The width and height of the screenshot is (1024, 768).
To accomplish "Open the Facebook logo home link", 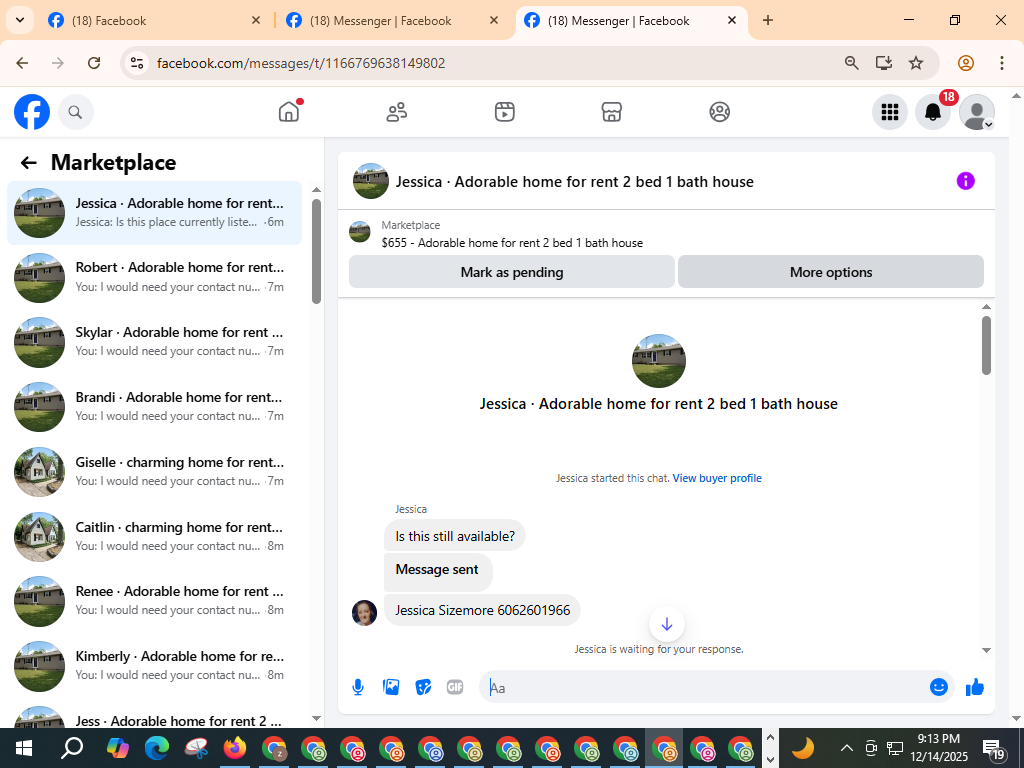I will [32, 112].
